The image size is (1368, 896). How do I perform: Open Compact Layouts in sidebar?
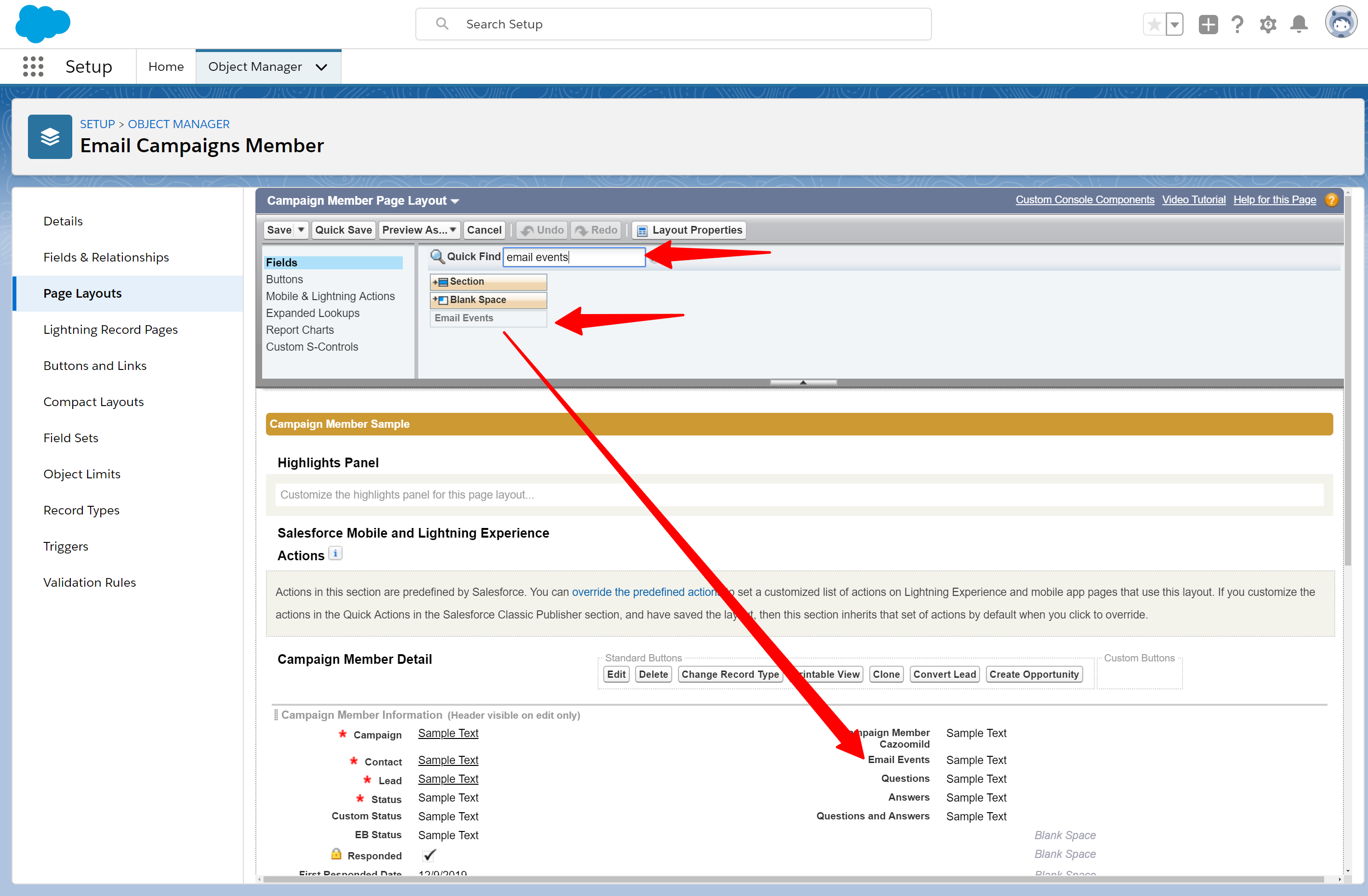tap(93, 402)
